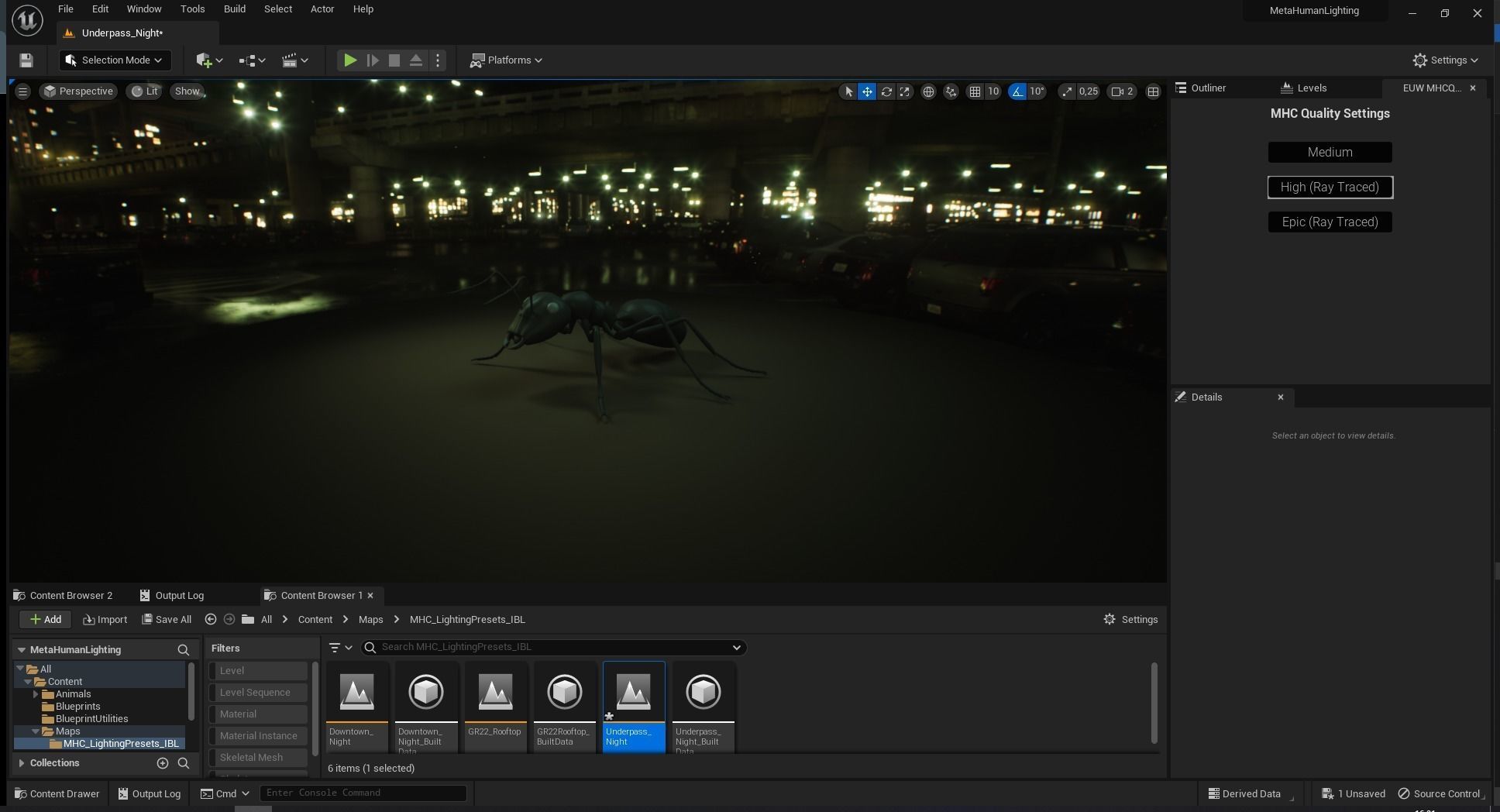Open the Selection Mode dropdown

coord(115,60)
